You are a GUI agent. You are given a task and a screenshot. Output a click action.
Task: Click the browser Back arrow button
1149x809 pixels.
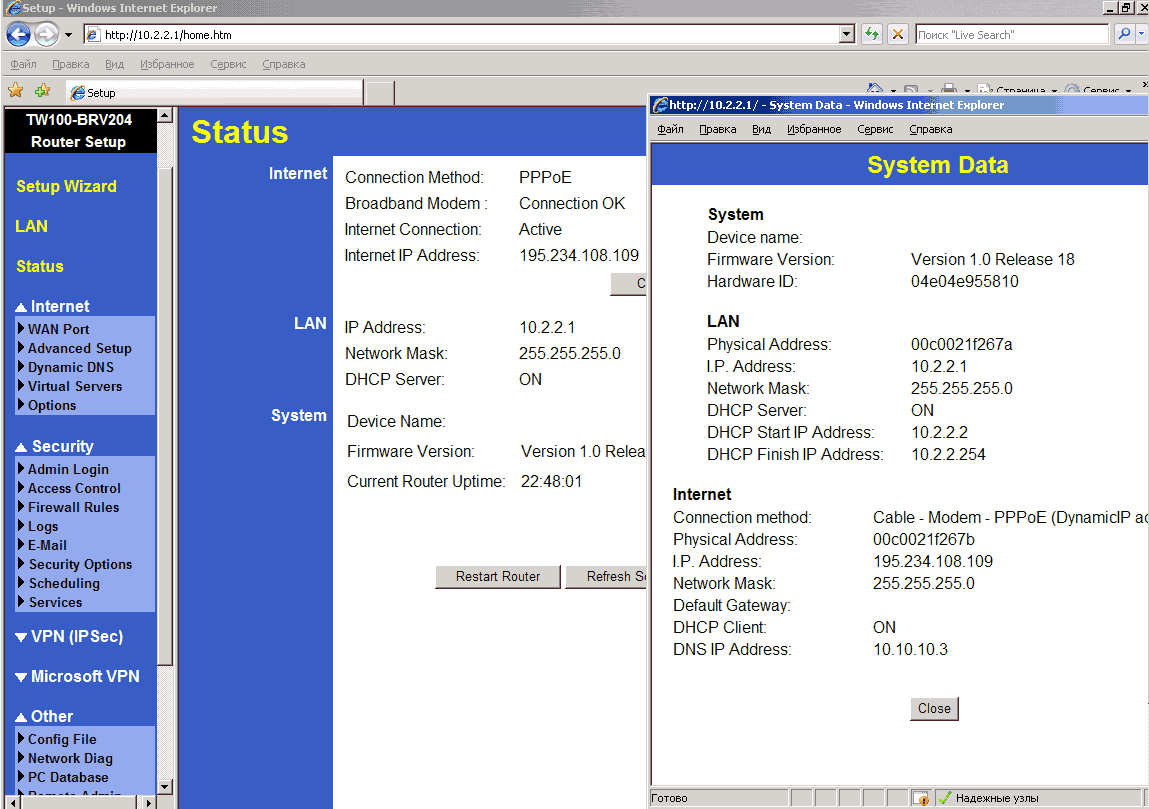coord(18,34)
